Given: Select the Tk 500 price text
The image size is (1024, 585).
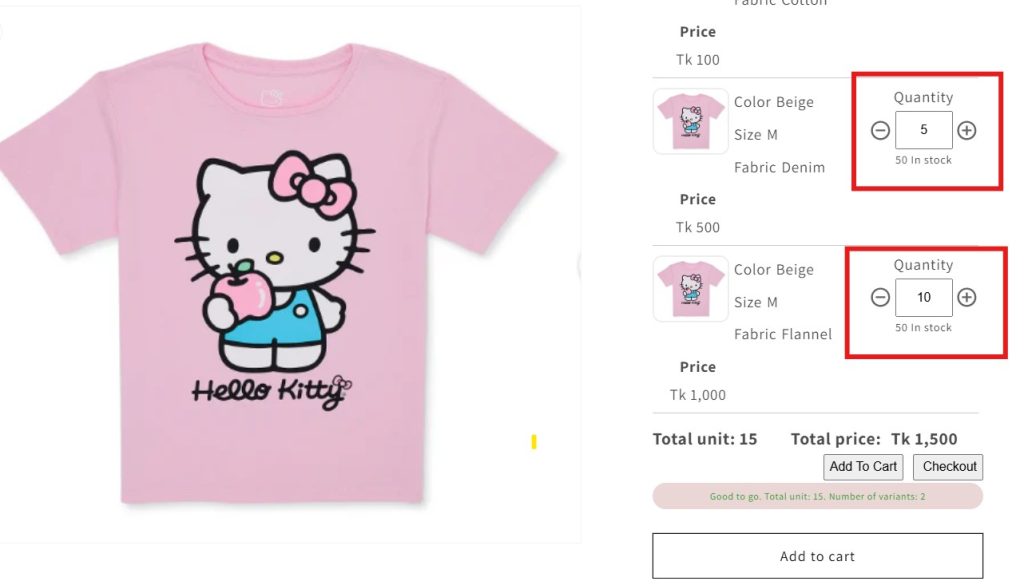Looking at the screenshot, I should point(698,227).
